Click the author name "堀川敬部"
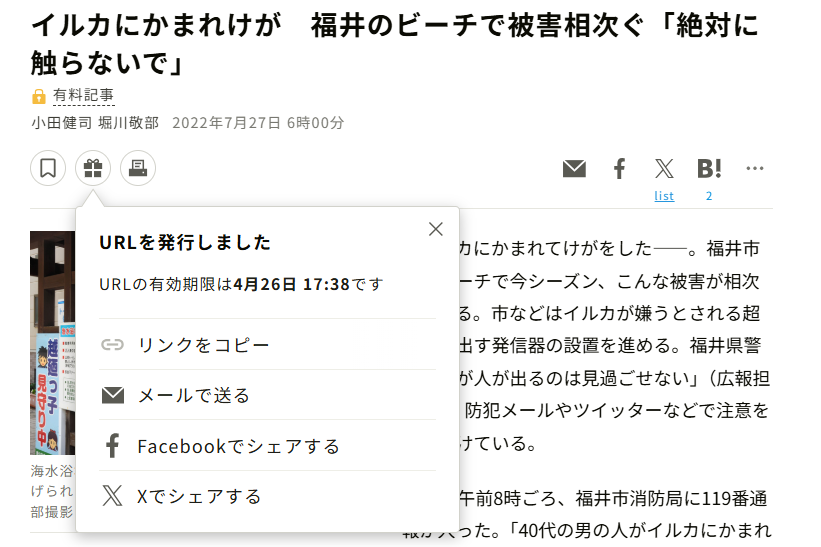This screenshot has height=547, width=821. 128,123
